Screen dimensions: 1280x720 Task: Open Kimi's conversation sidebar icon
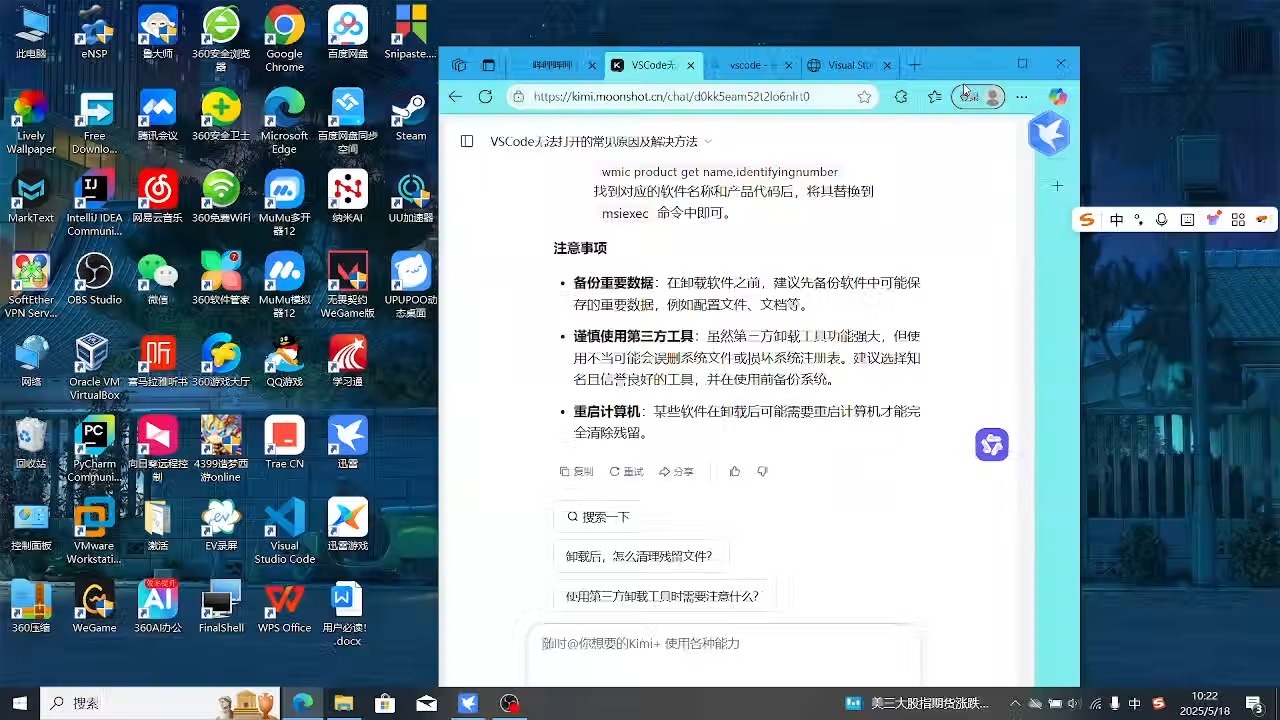(466, 141)
